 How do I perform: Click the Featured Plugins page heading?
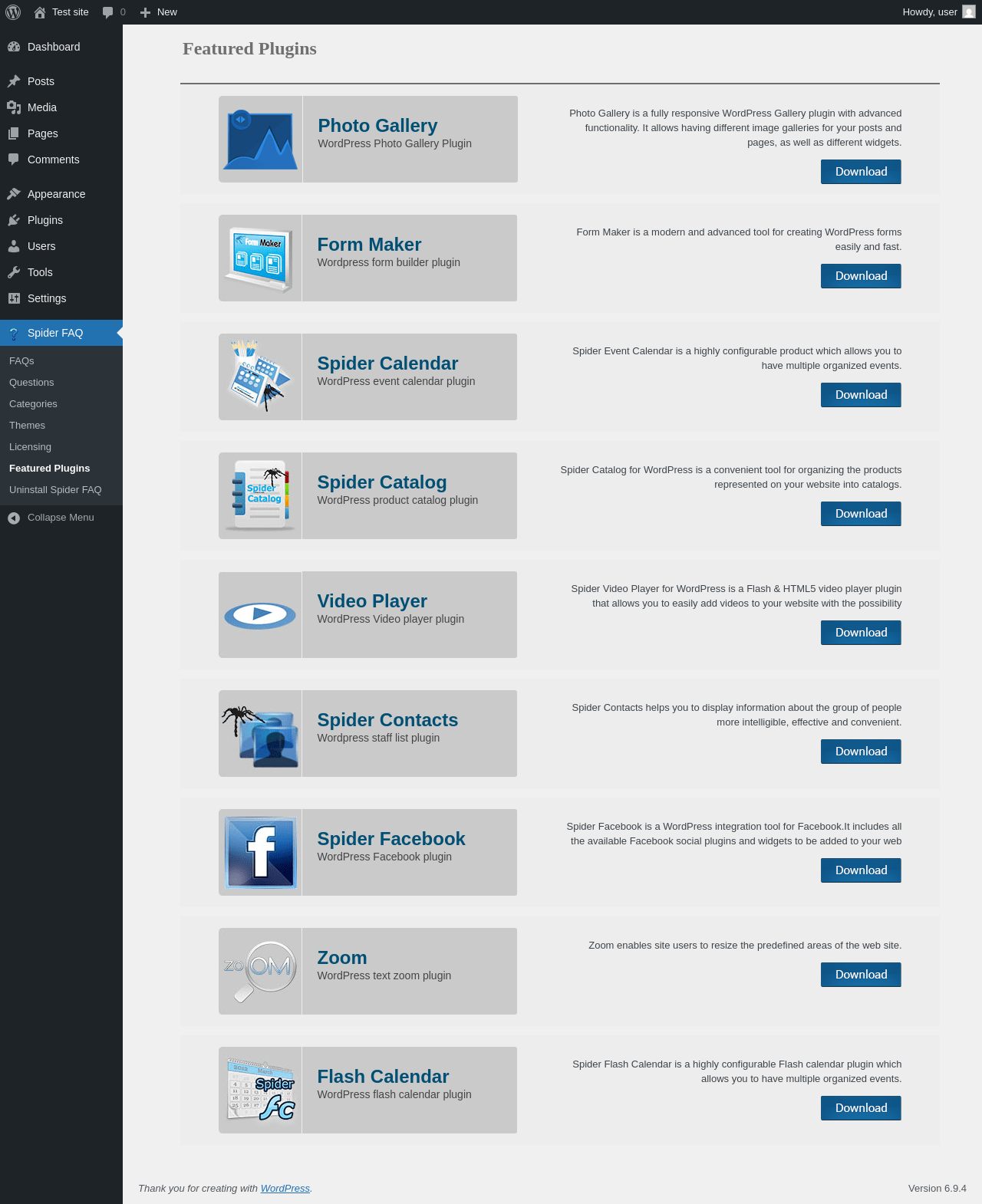pyautogui.click(x=249, y=48)
